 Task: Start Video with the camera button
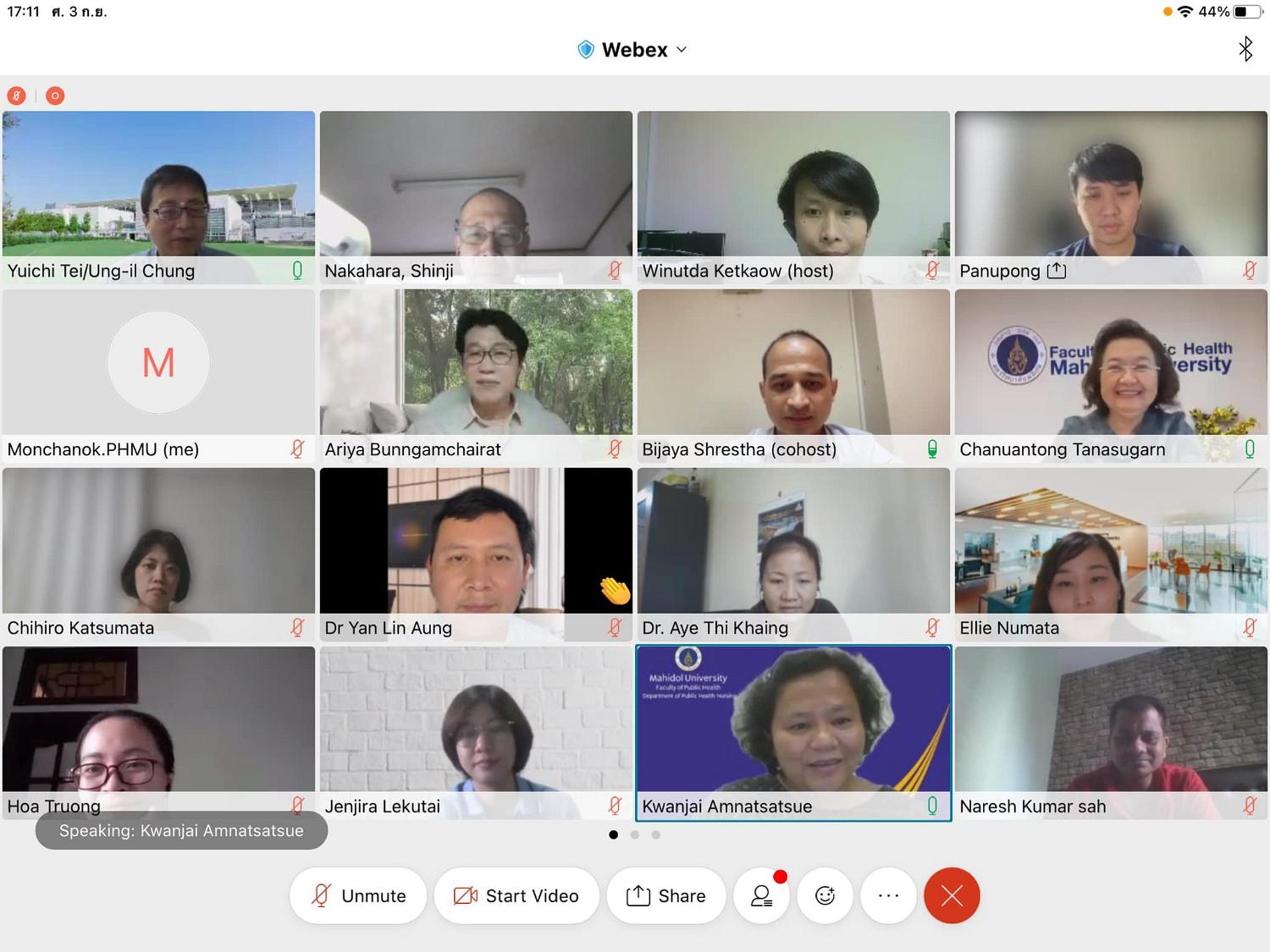(x=516, y=895)
